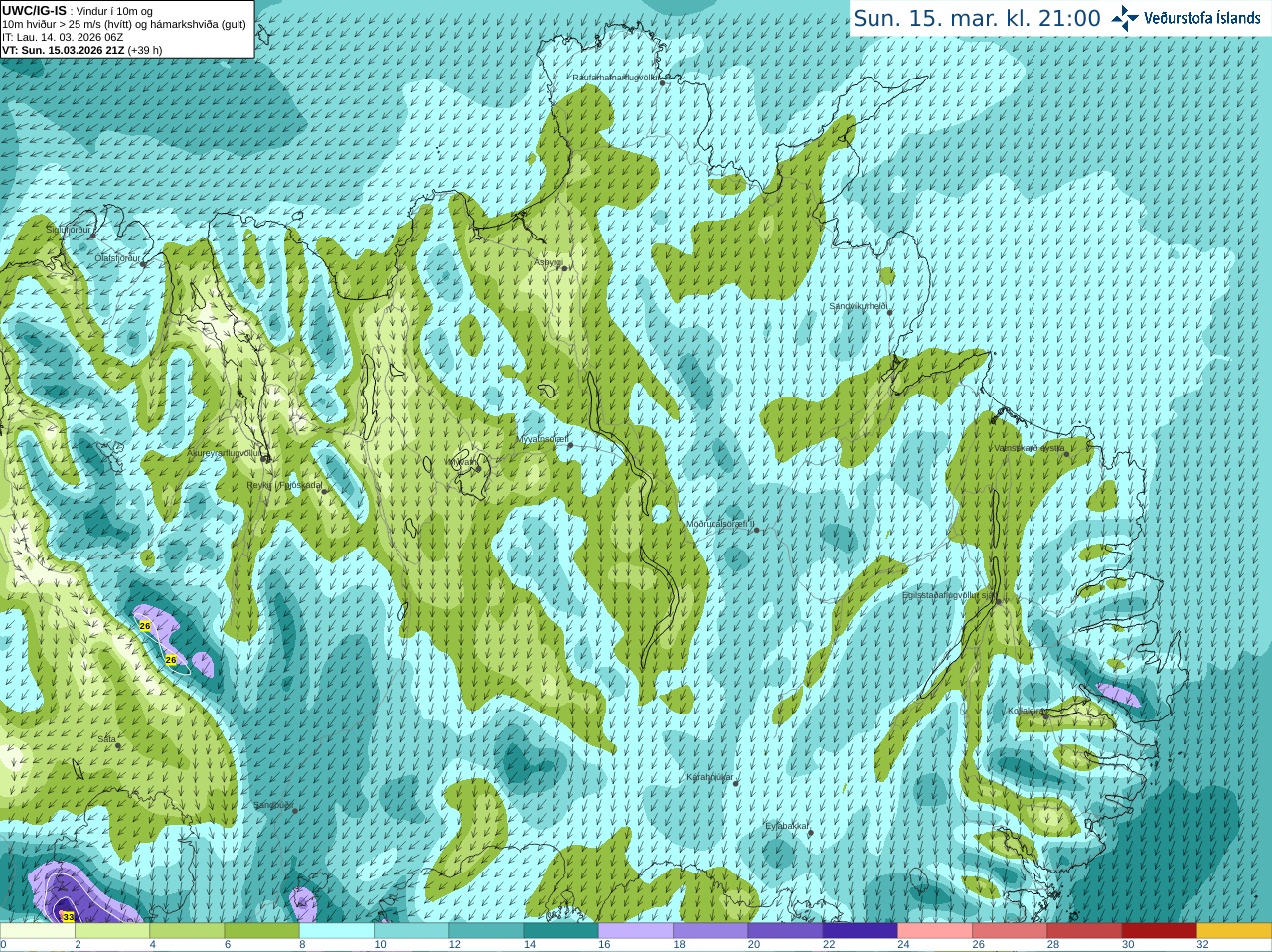Image resolution: width=1272 pixels, height=952 pixels.
Task: Pick the teal 12–14 m/s legend swatch
Action: [486, 931]
